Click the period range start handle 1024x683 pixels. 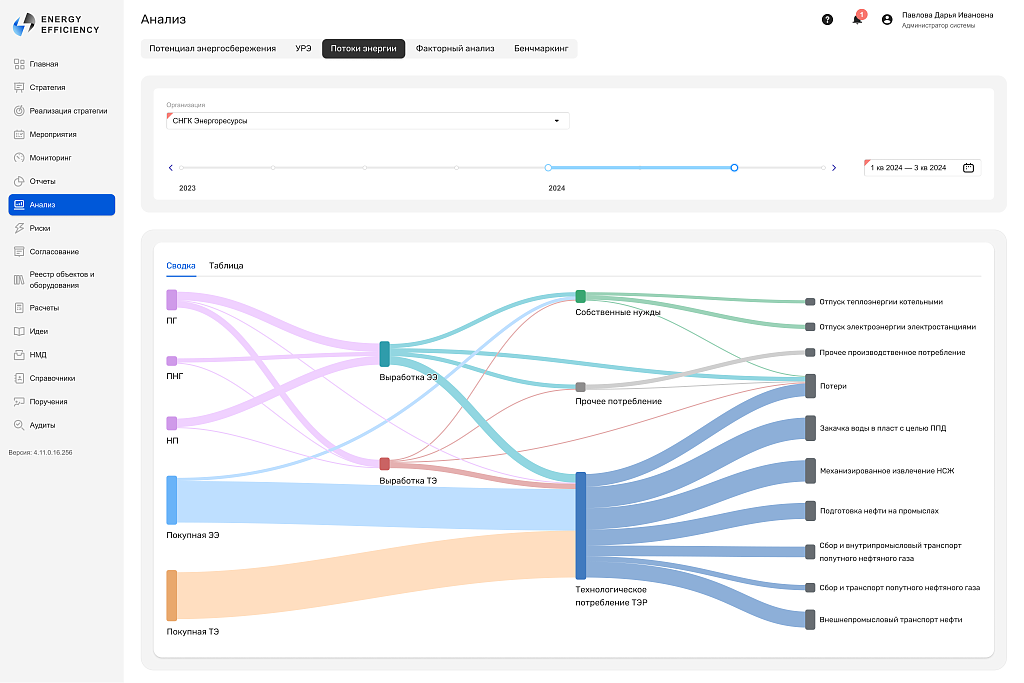point(548,168)
